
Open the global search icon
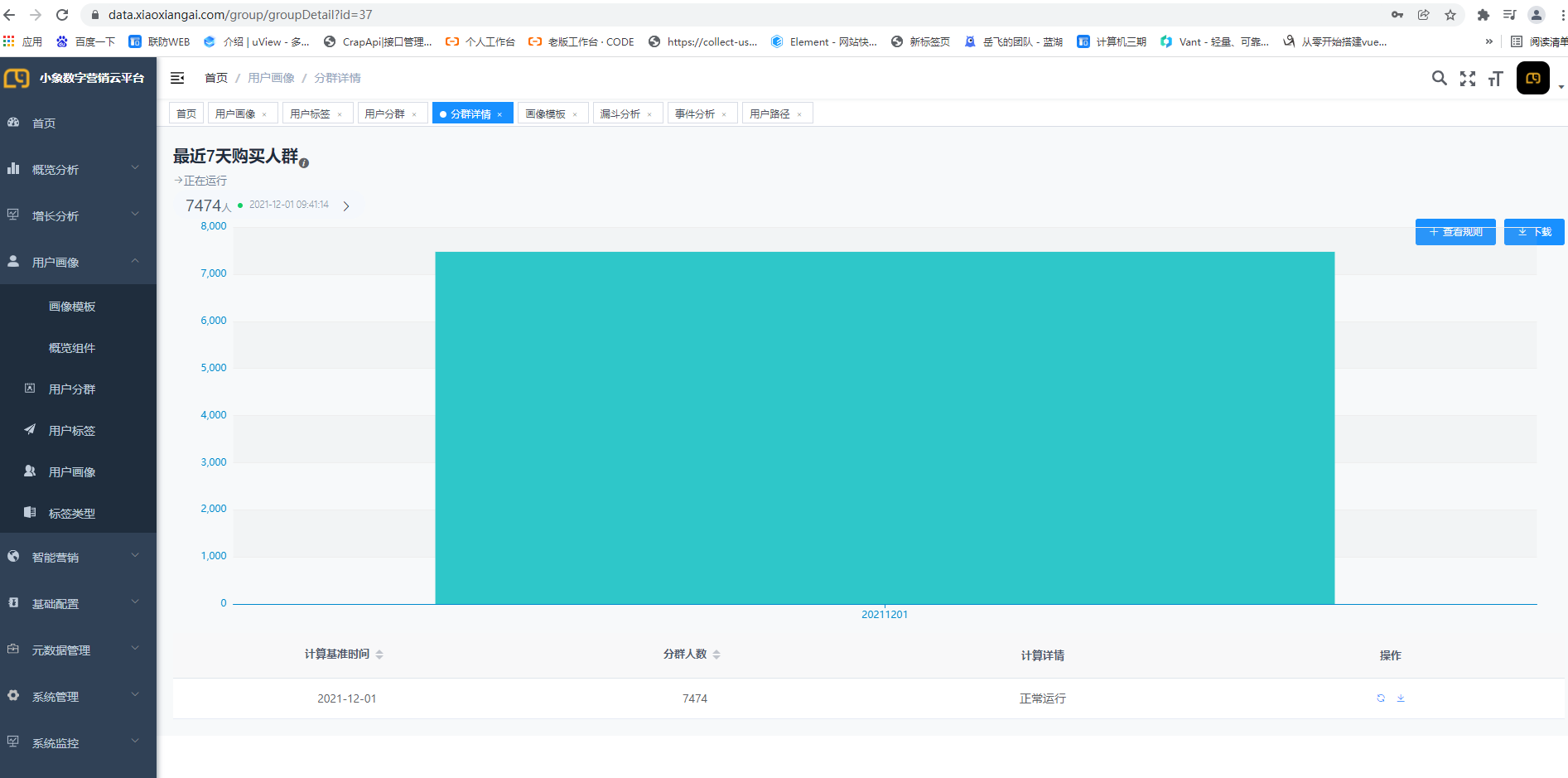(x=1439, y=78)
